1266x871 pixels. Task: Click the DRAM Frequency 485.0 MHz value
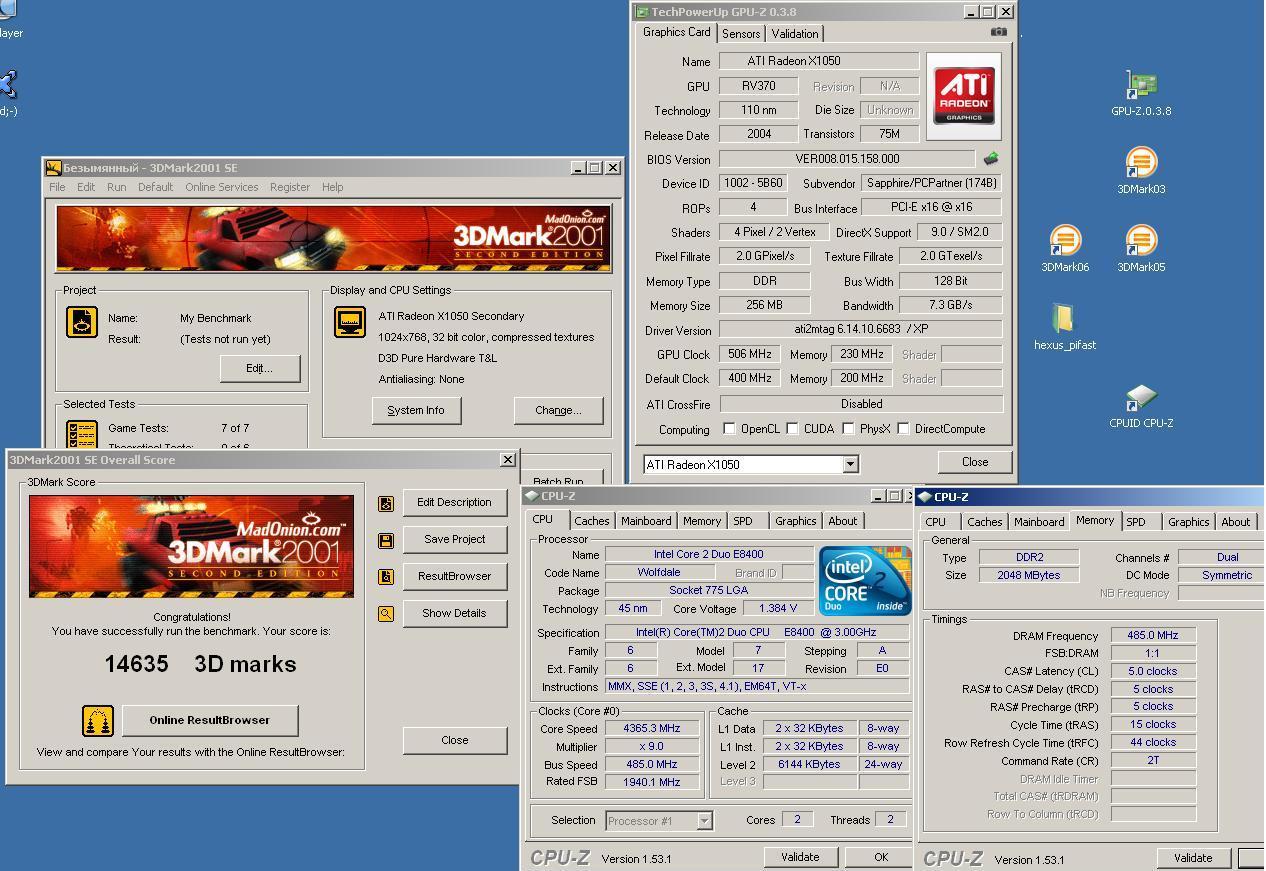click(1153, 635)
